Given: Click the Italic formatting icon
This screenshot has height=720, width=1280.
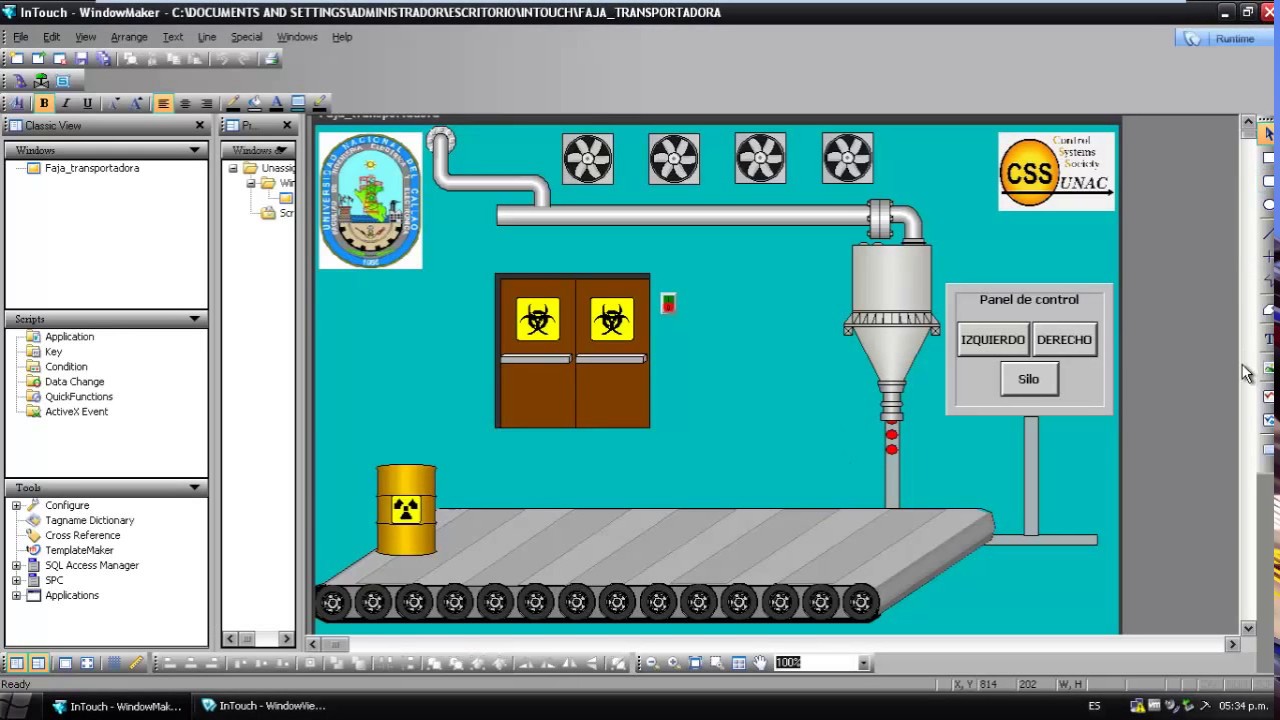Looking at the screenshot, I should [x=66, y=103].
